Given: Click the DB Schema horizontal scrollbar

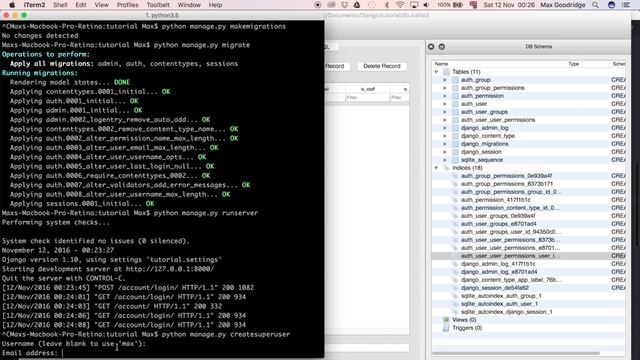Looking at the screenshot, I should [516, 353].
